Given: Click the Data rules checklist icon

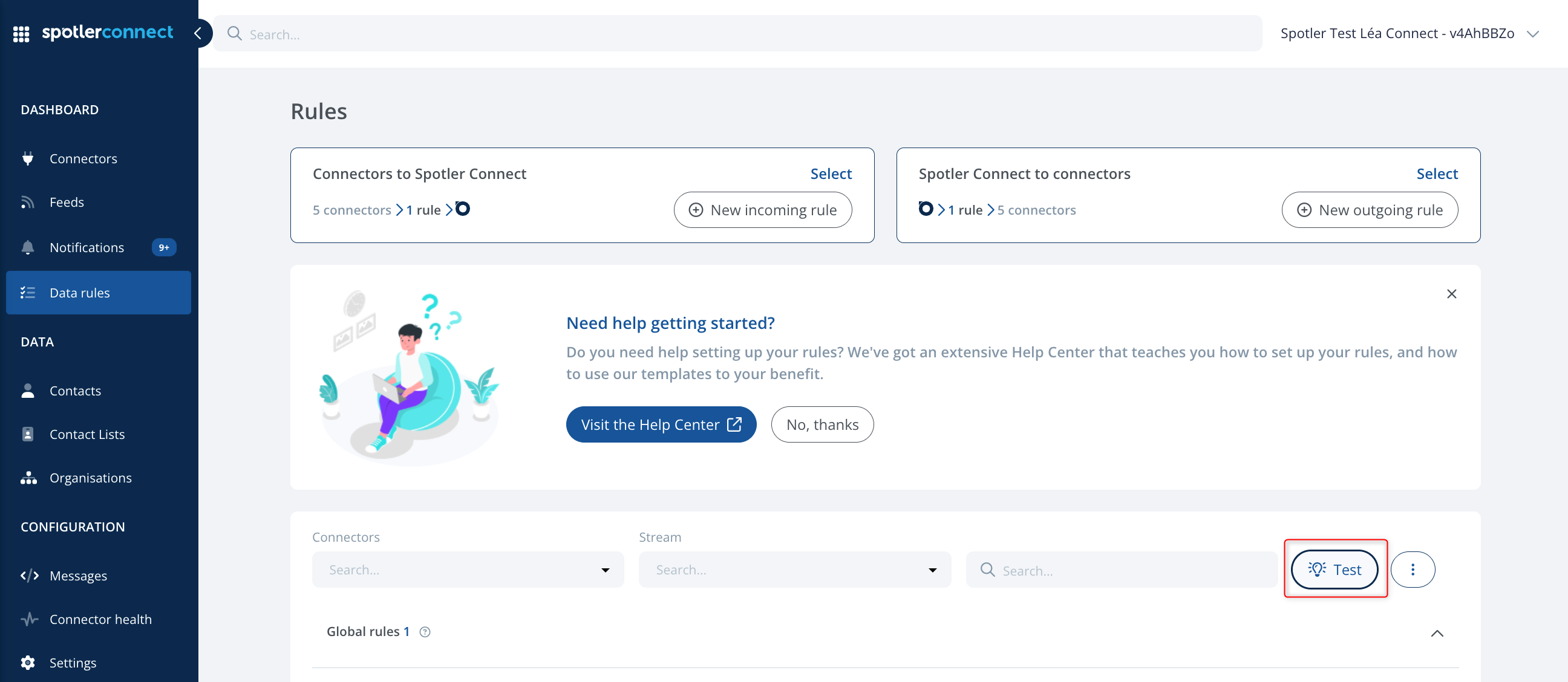Looking at the screenshot, I should pyautogui.click(x=28, y=293).
